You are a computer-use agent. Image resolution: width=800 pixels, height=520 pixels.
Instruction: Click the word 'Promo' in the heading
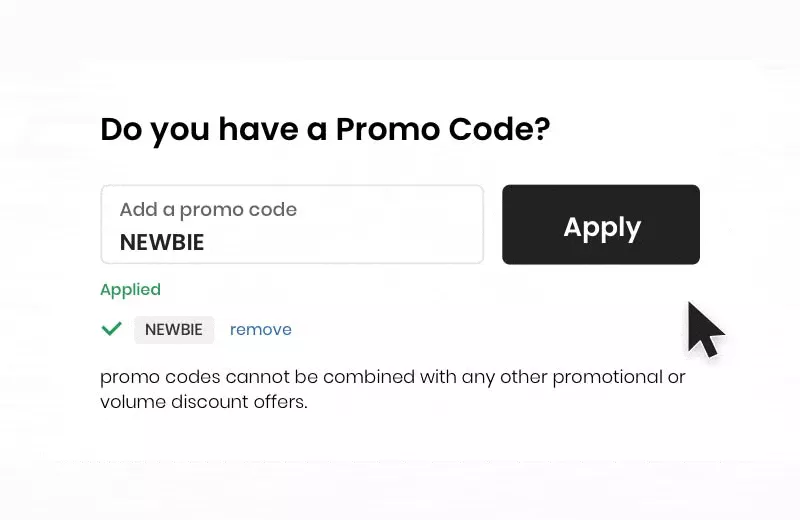388,129
